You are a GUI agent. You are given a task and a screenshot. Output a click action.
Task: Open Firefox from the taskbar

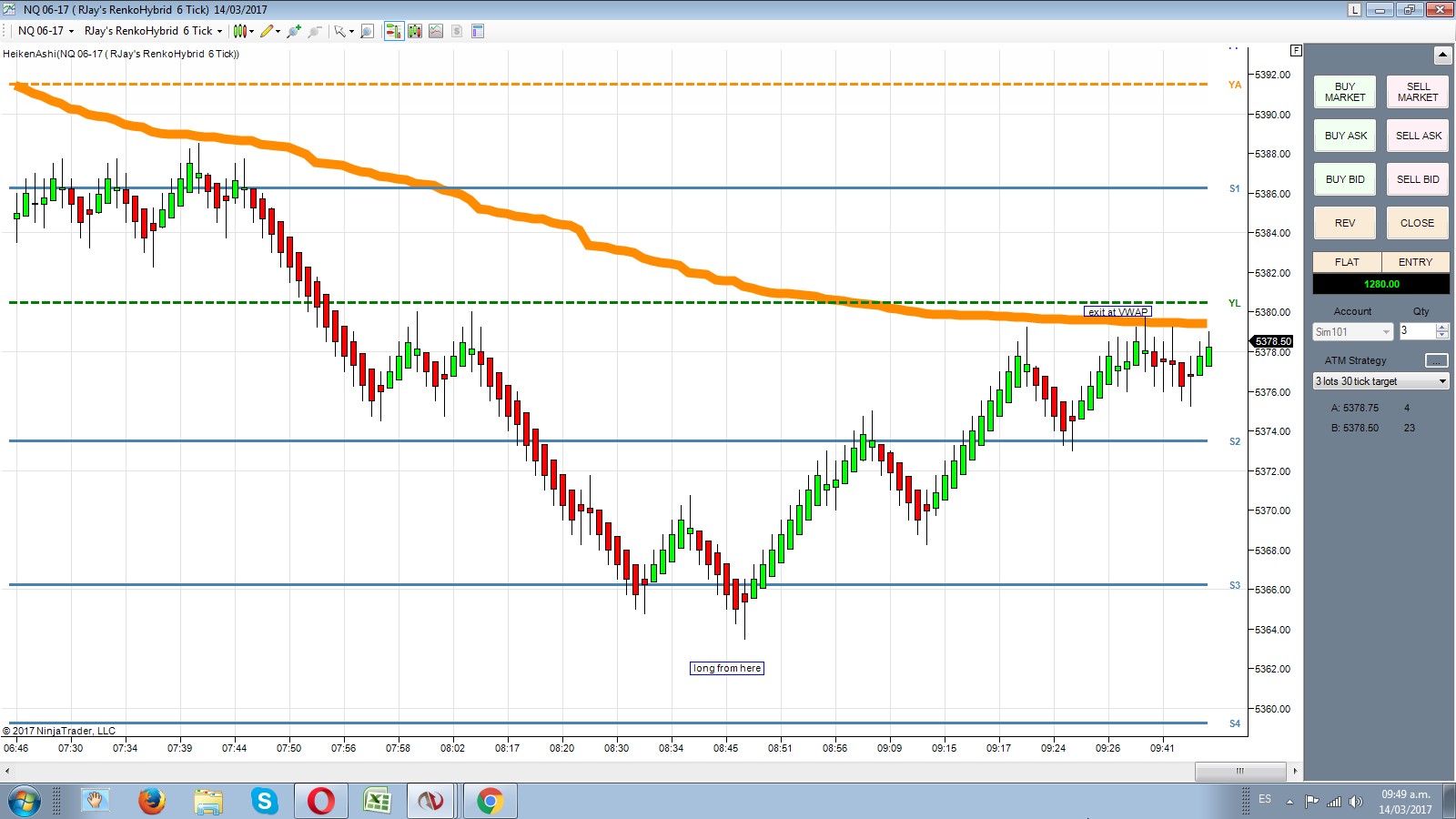point(152,802)
